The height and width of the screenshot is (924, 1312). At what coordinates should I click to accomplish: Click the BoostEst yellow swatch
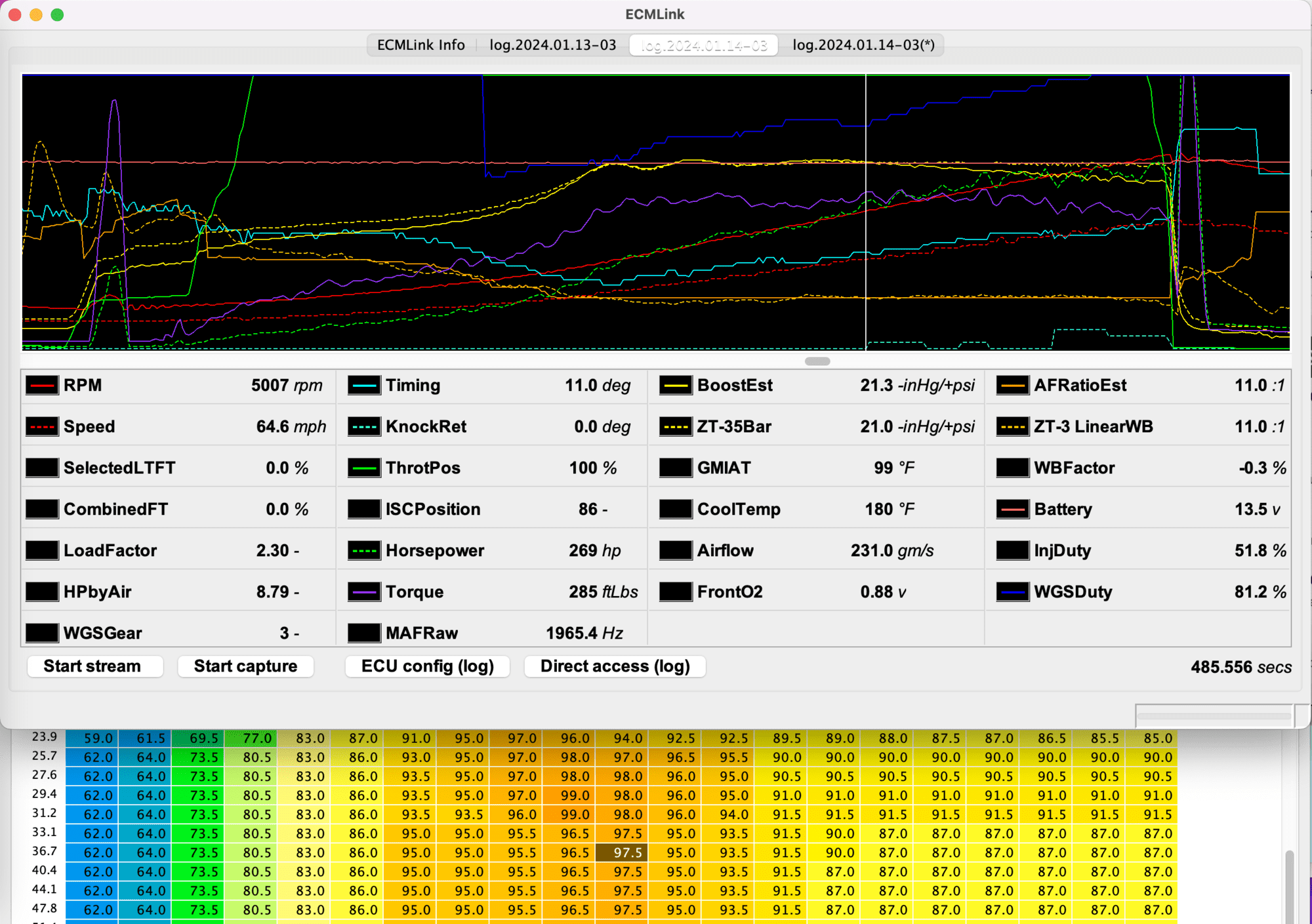676,386
